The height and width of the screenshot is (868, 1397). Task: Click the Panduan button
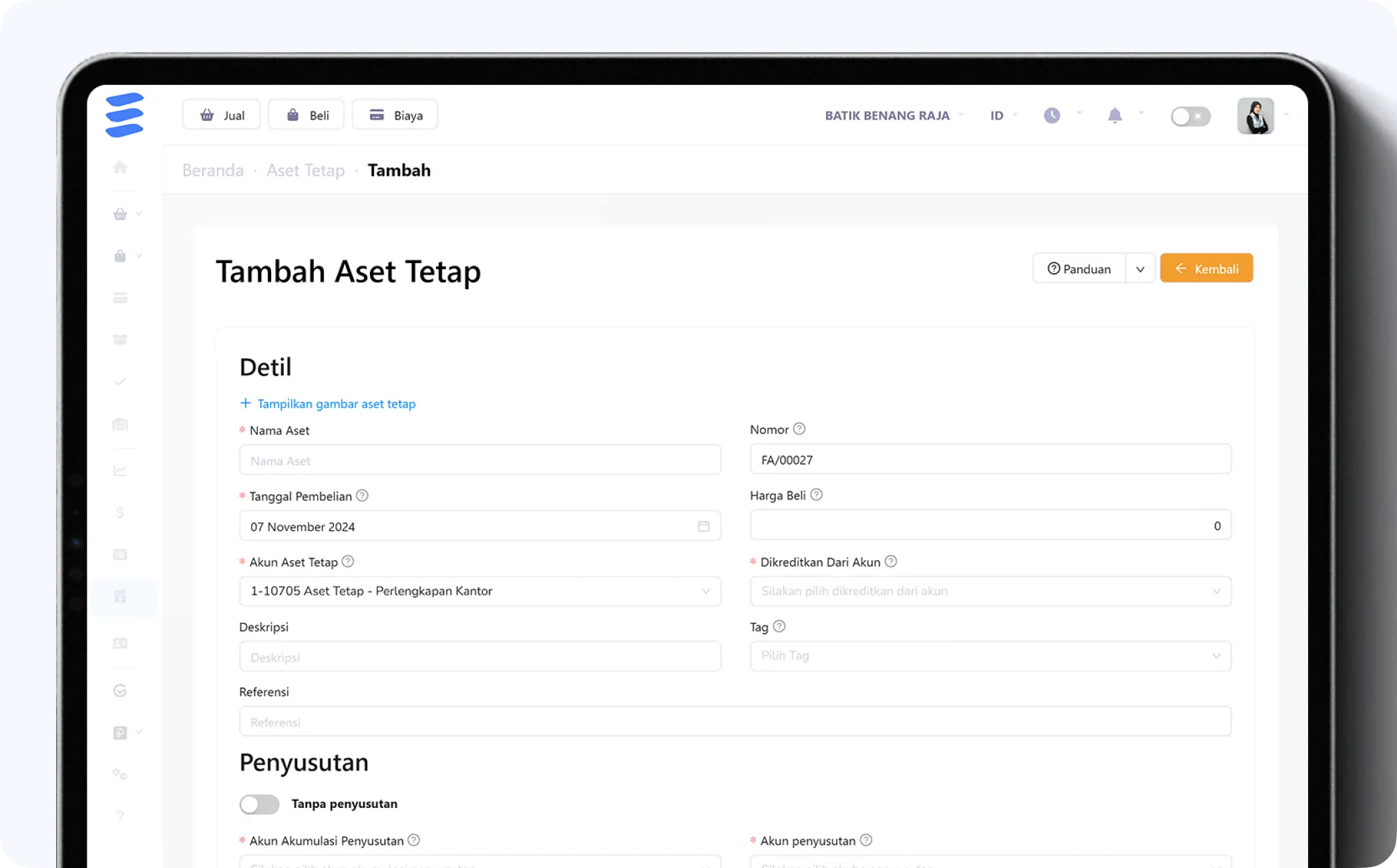click(1079, 268)
